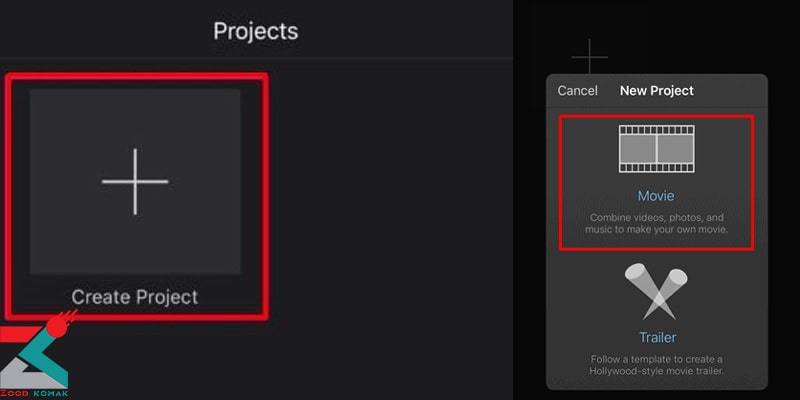Tap the right frame of the filmstrip icon
Image resolution: width=800 pixels, height=400 pixels.
point(675,149)
